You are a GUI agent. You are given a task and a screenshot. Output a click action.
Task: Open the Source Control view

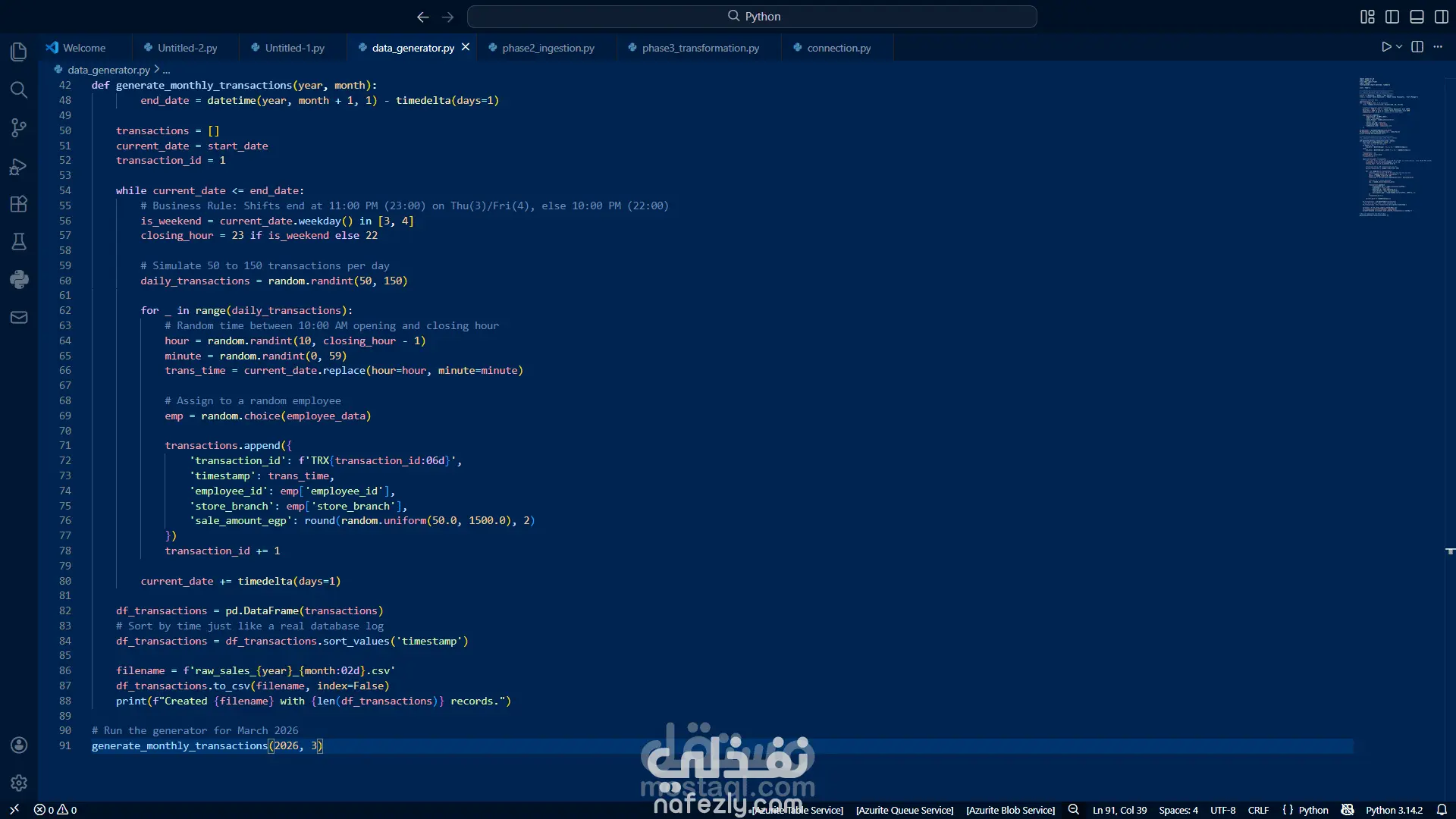19,128
